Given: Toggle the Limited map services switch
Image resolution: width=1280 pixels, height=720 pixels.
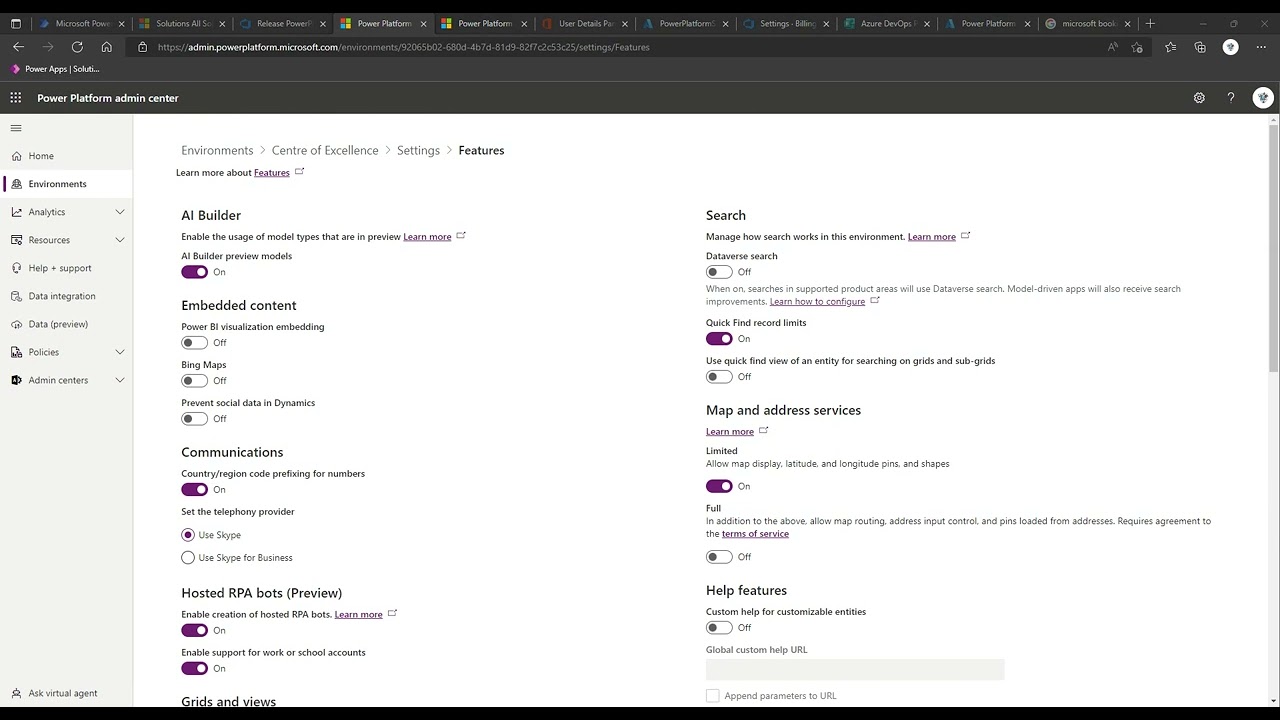Looking at the screenshot, I should point(719,486).
